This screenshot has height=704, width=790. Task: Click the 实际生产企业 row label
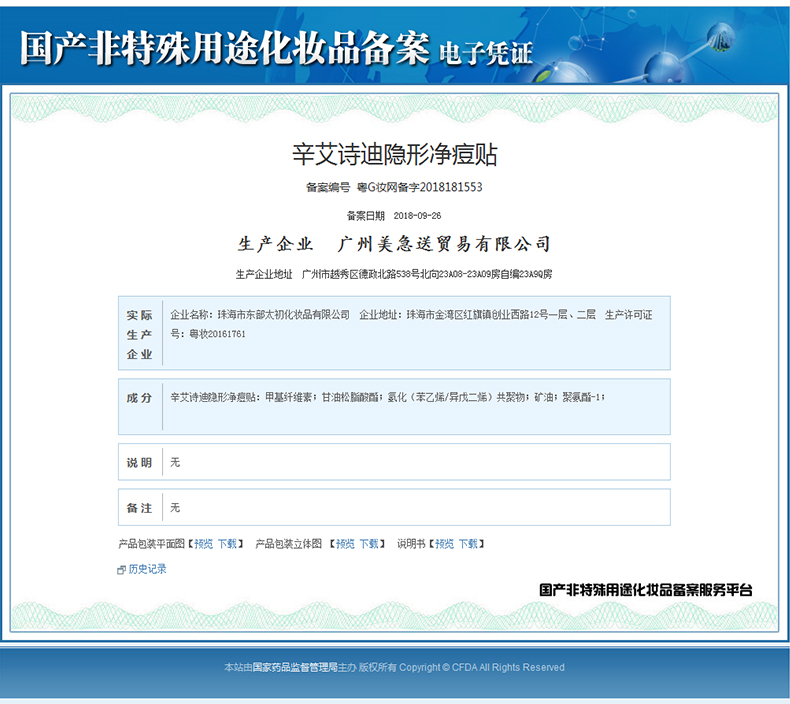[140, 335]
